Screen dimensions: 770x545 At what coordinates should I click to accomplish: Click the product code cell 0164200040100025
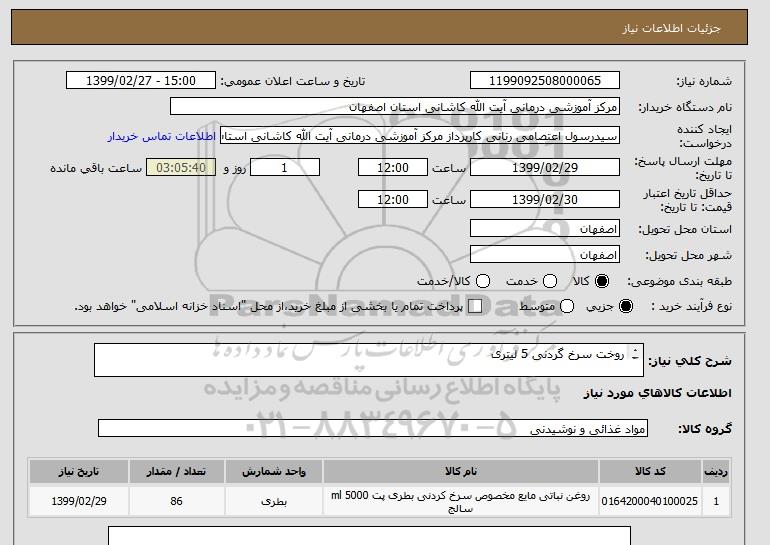[x=650, y=501]
